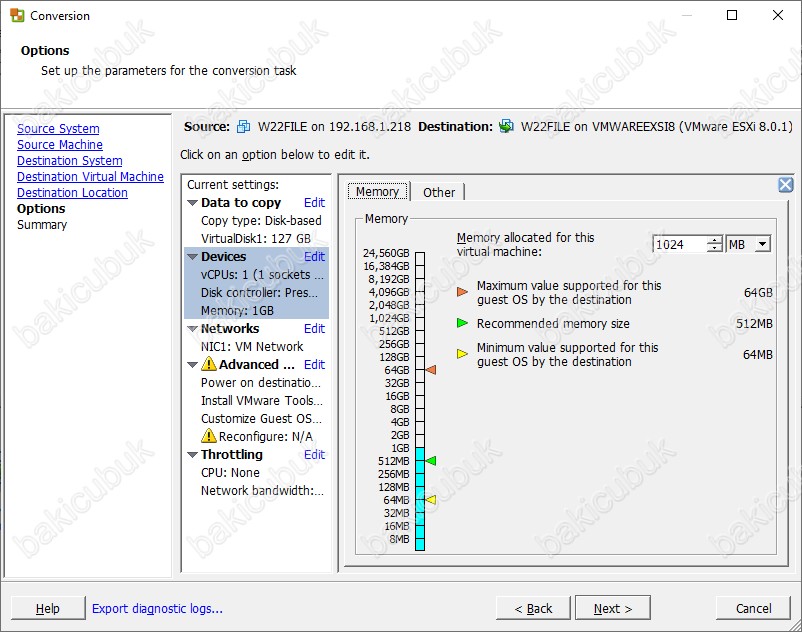The width and height of the screenshot is (802, 632).
Task: Go to Source Machine step
Action: (x=60, y=145)
